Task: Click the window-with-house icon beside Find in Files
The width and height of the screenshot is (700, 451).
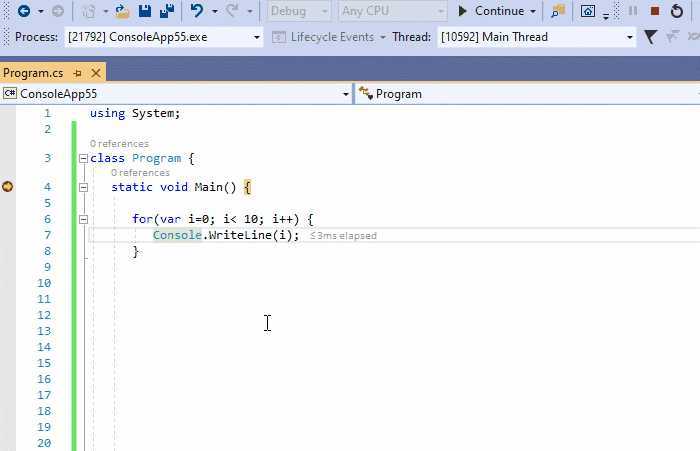Action: 588,11
